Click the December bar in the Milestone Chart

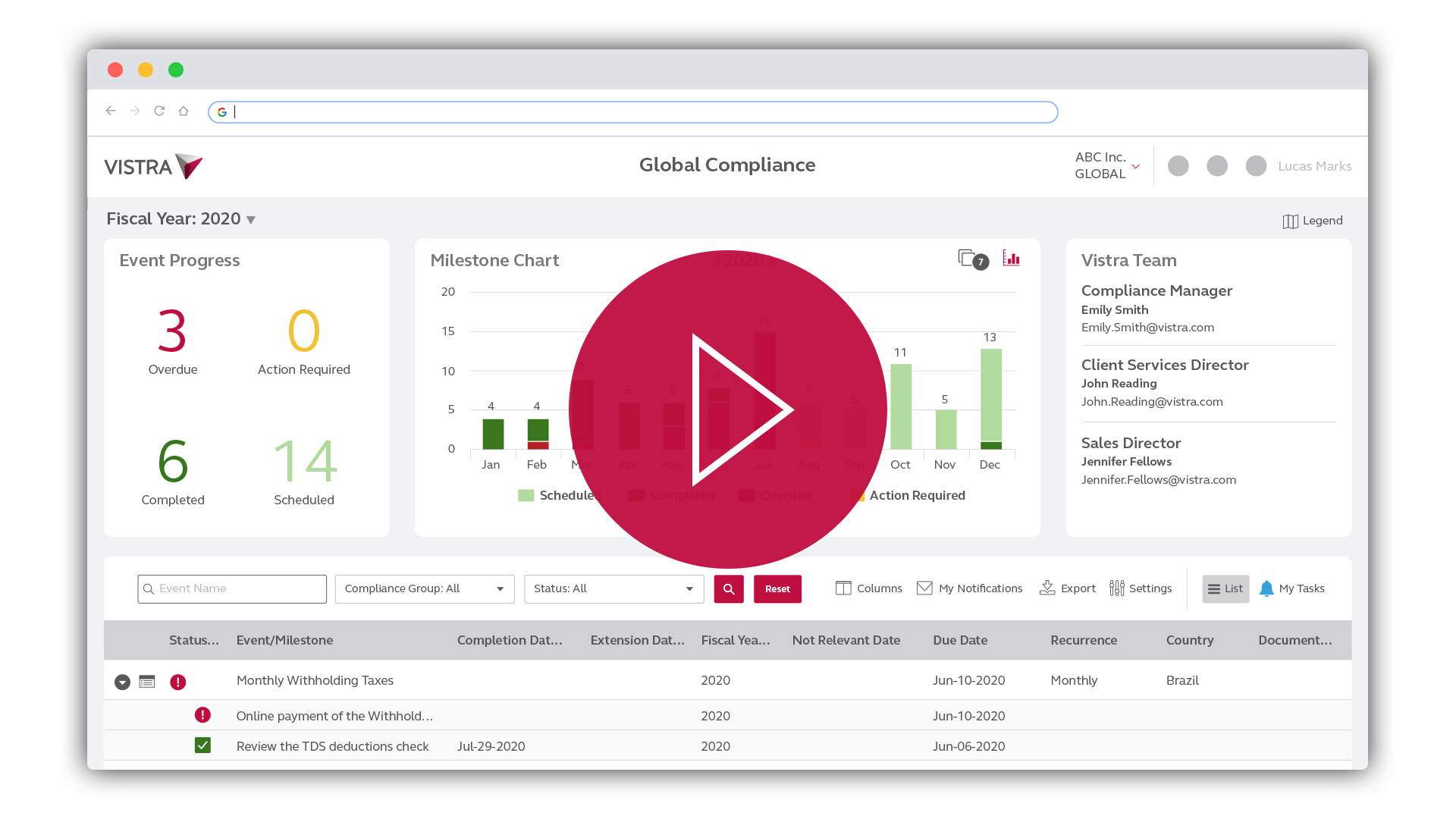coord(990,399)
